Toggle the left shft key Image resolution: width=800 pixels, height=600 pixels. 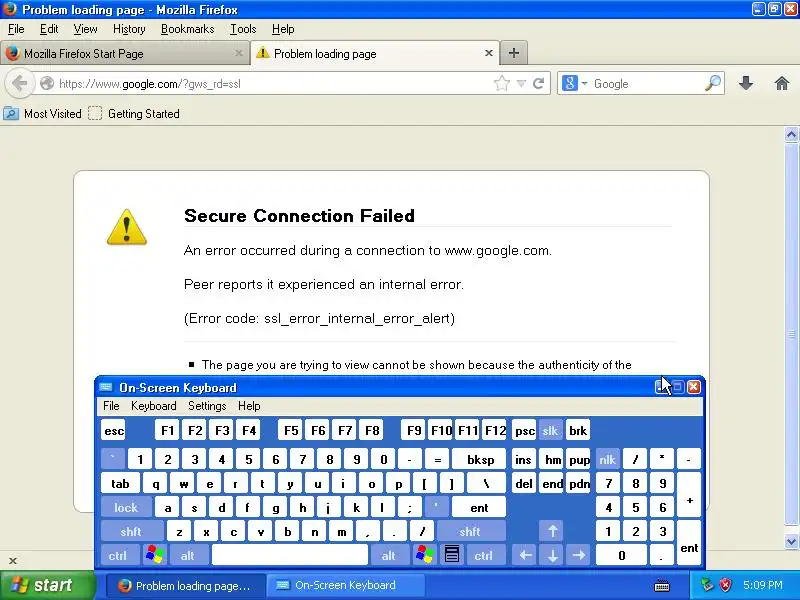click(x=131, y=532)
